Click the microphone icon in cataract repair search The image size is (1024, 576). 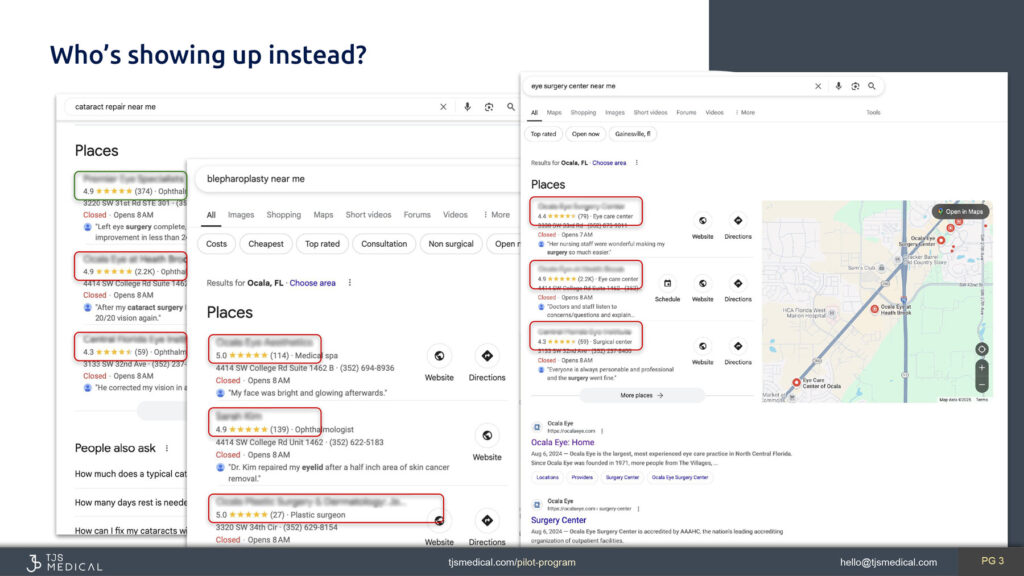[467, 107]
